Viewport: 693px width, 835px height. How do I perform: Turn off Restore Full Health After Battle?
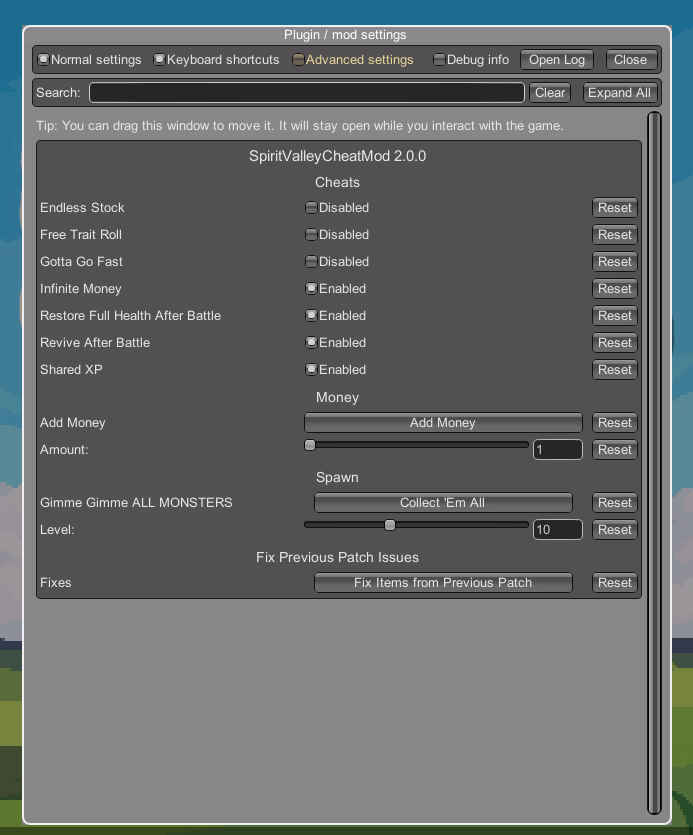tap(311, 316)
